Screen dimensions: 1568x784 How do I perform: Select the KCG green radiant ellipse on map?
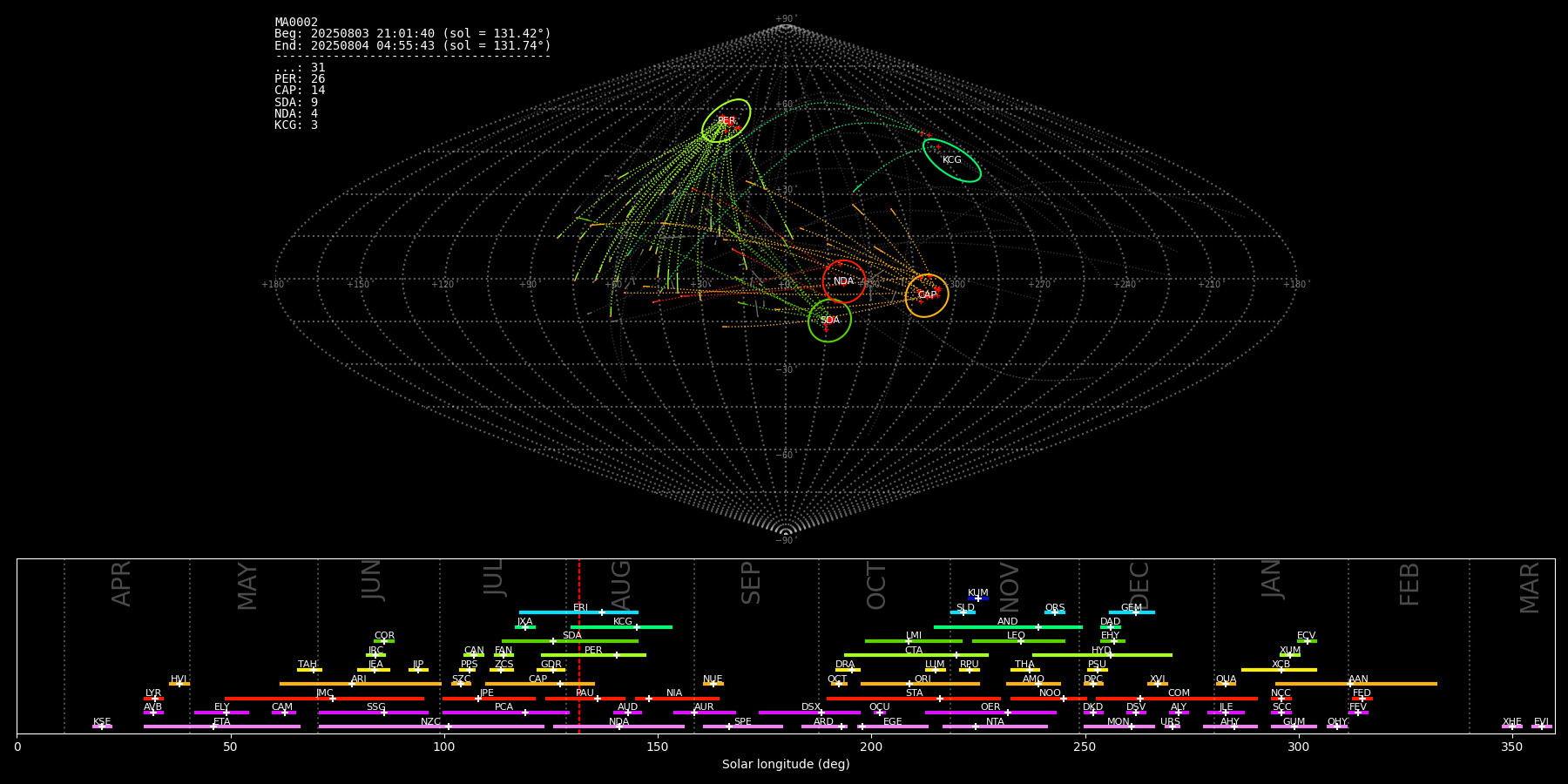952,160
